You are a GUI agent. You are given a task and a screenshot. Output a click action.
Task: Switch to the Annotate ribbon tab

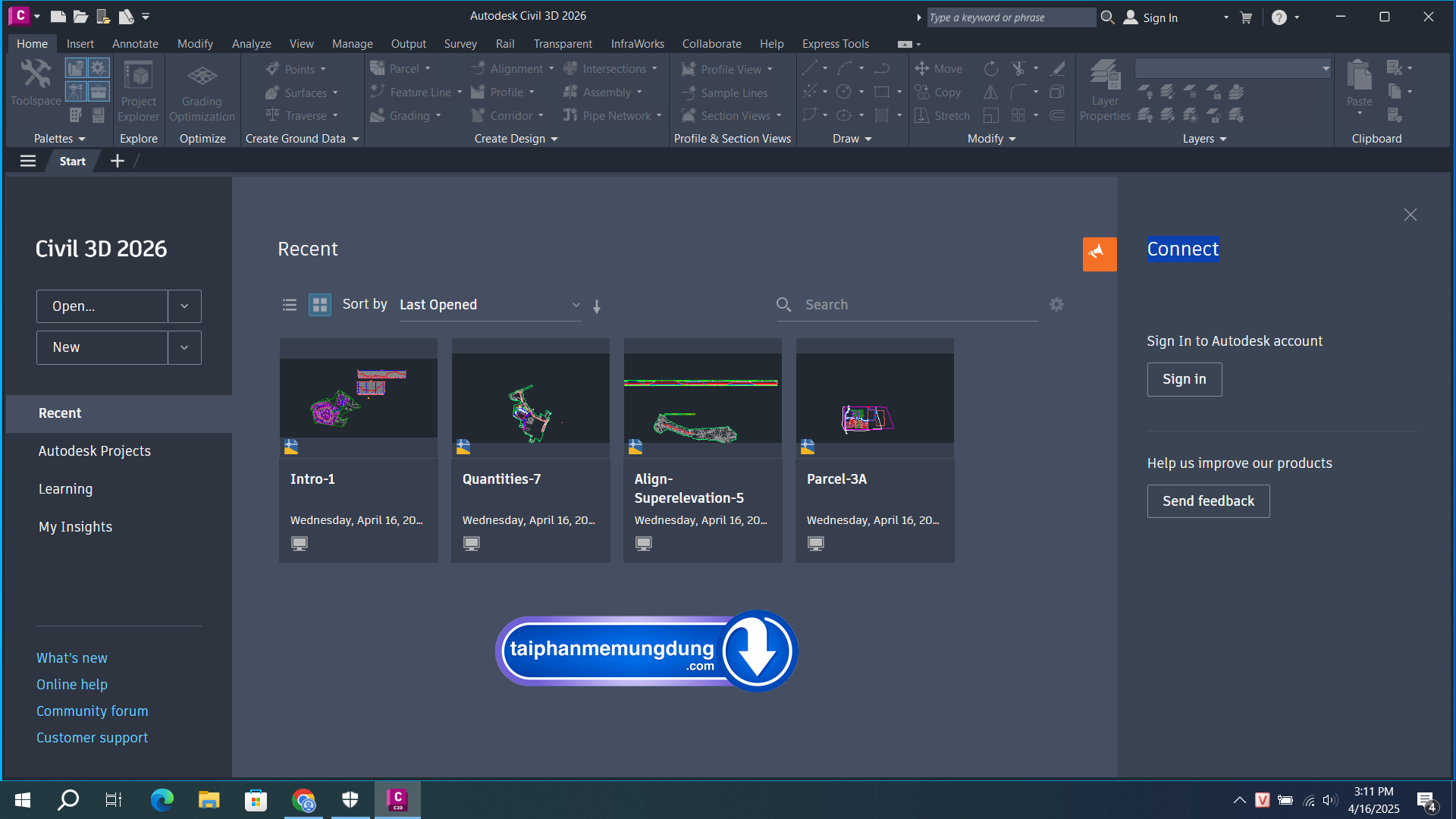(135, 44)
